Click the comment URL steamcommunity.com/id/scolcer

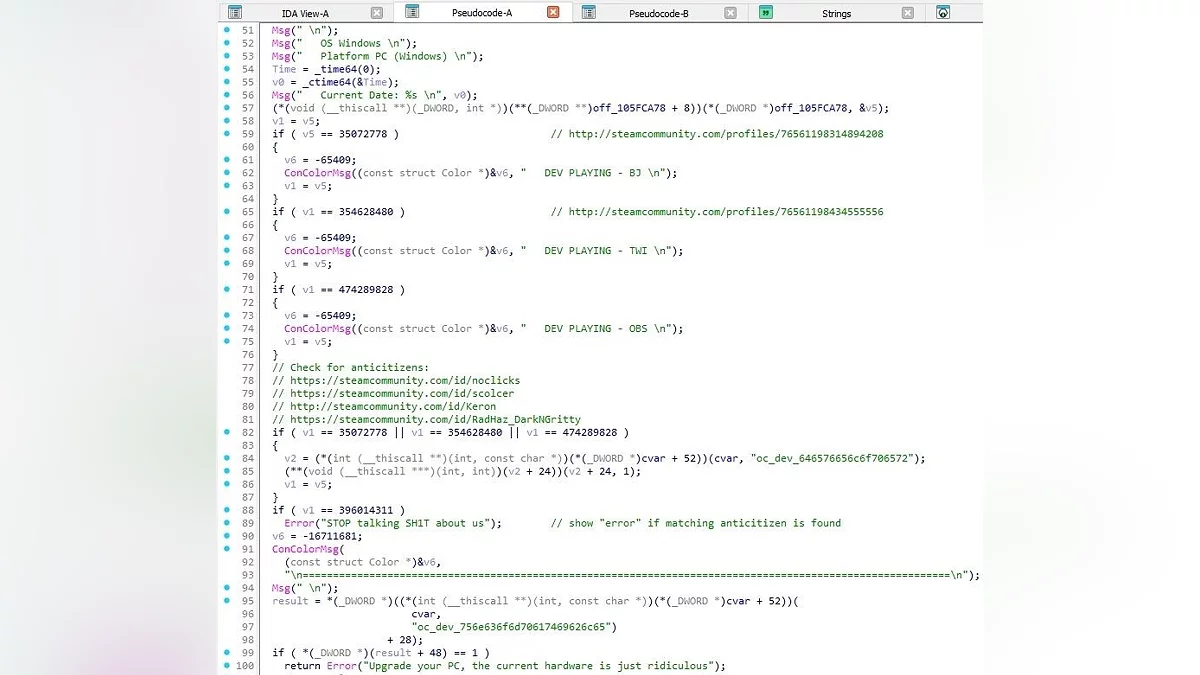(402, 394)
